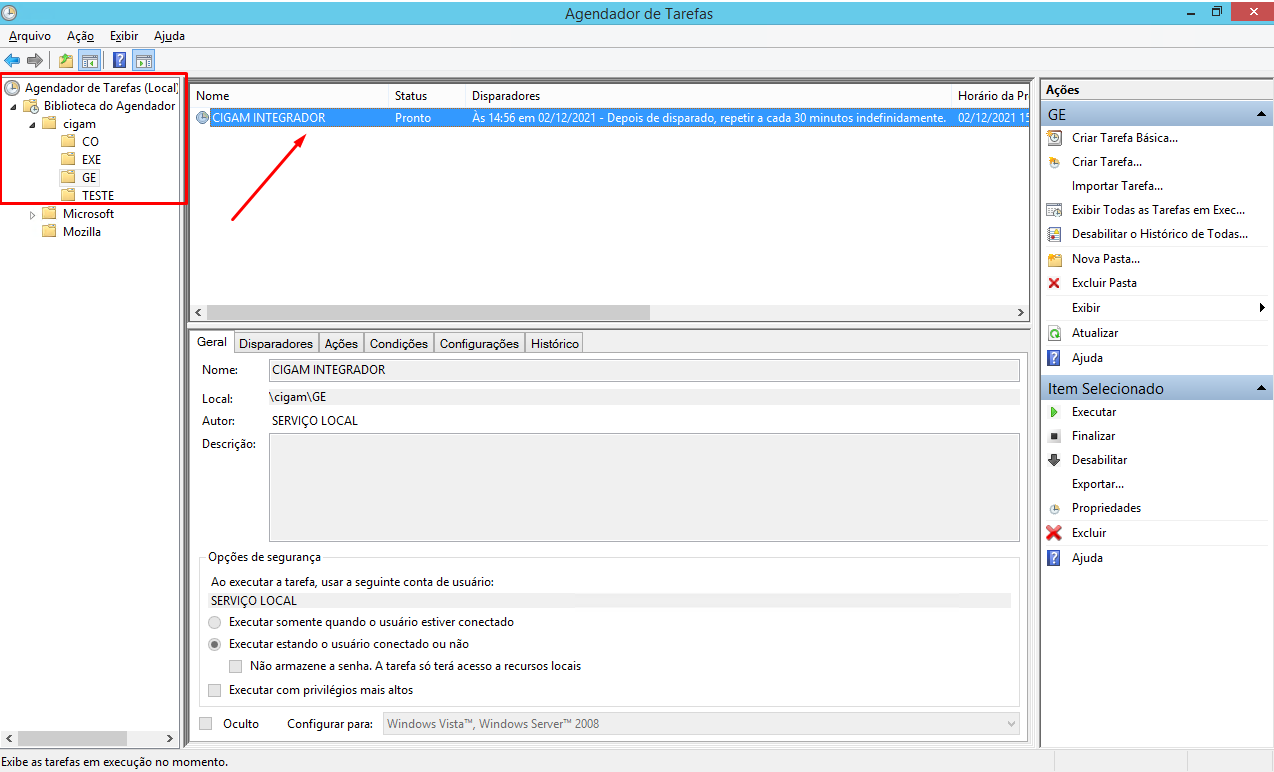Click the green Executar play icon
1274x772 pixels.
(x=1054, y=412)
